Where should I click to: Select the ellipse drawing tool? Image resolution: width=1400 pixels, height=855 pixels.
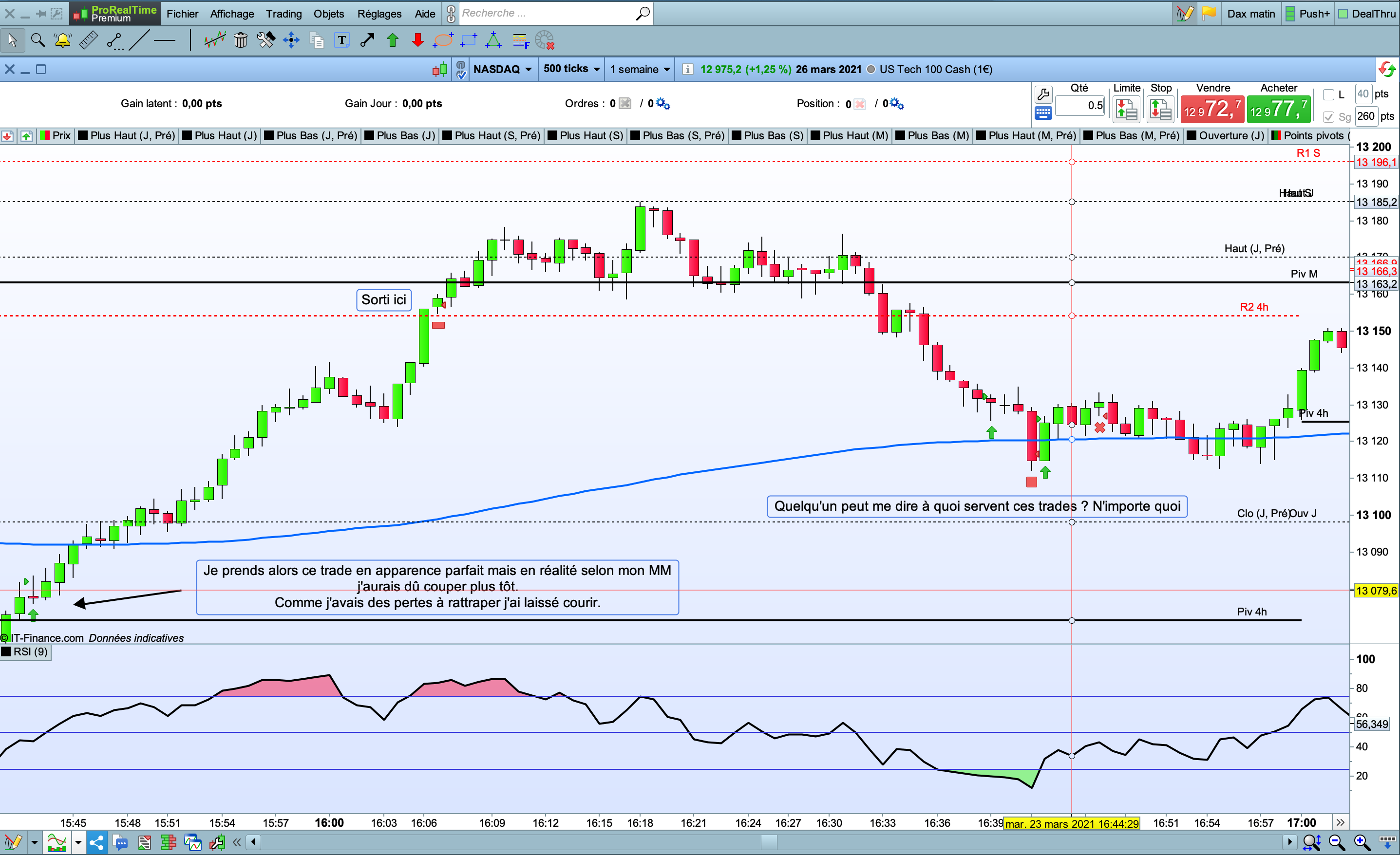point(443,40)
